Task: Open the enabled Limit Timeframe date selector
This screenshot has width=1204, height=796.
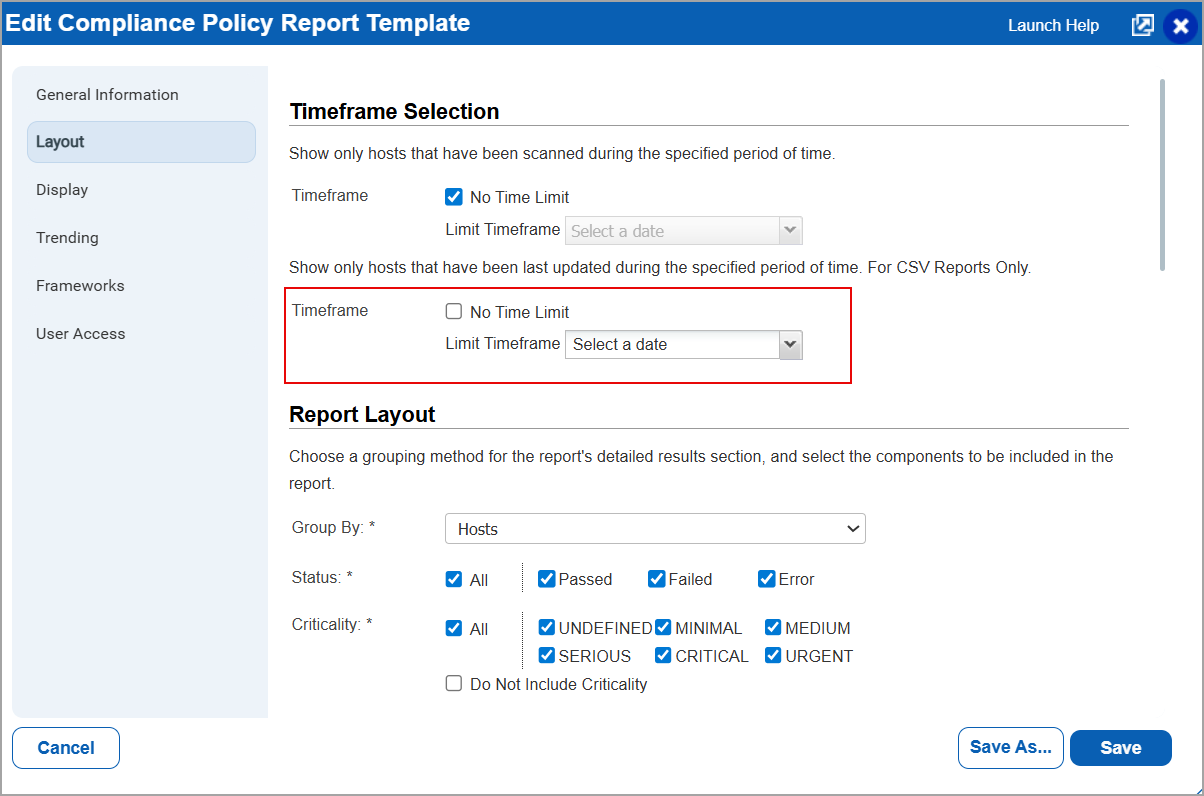Action: click(789, 344)
